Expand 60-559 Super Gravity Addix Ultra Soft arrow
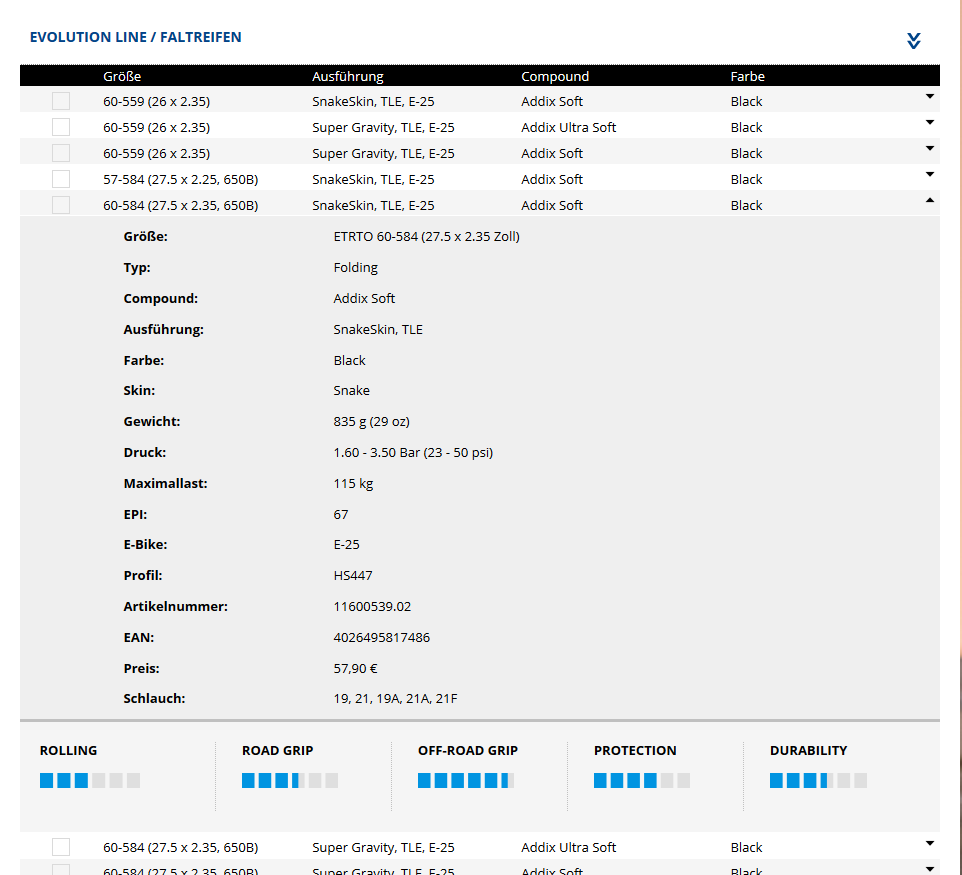Screen dimensions: 962x875 929,123
